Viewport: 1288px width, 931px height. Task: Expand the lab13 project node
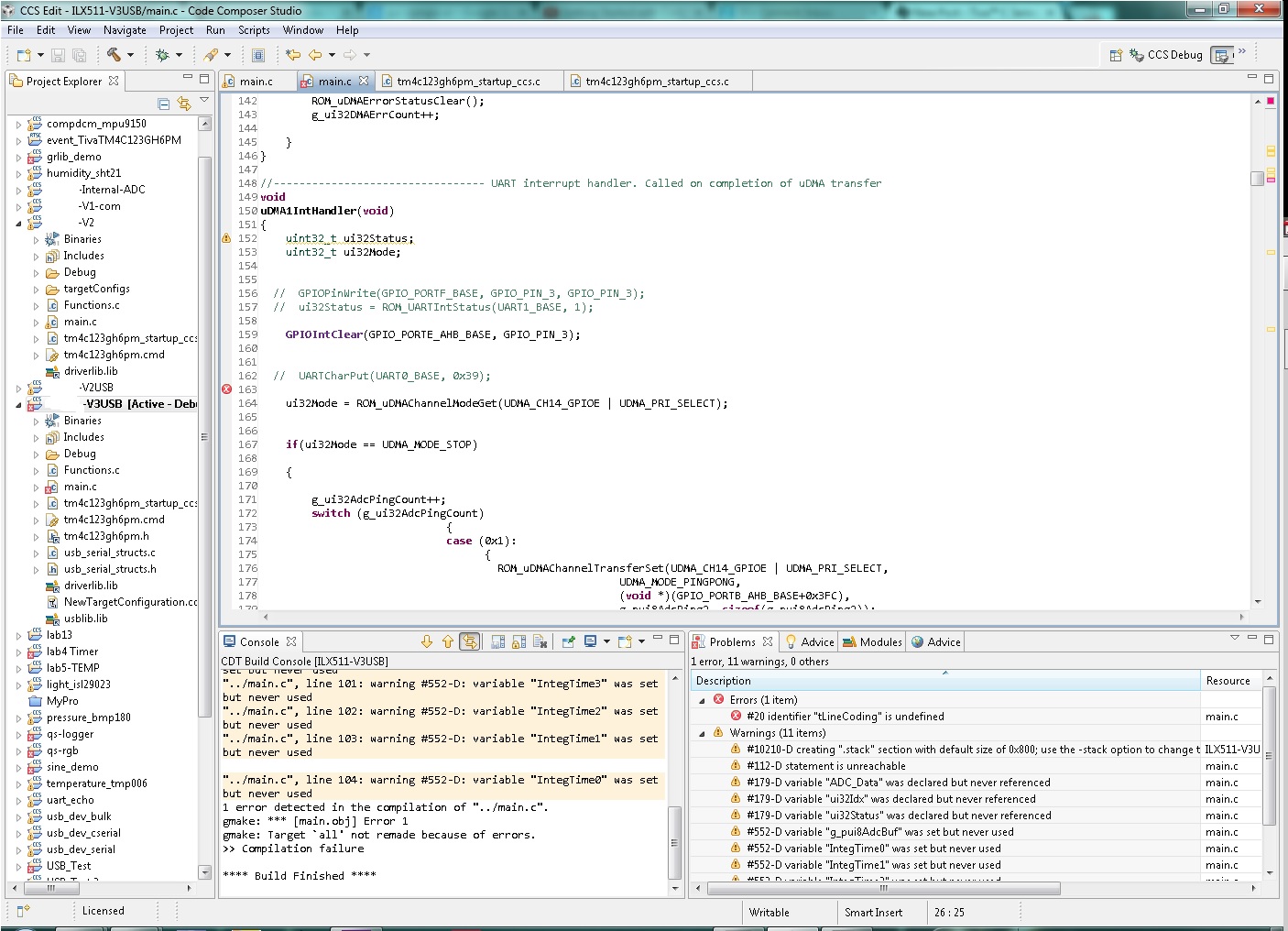pos(18,635)
